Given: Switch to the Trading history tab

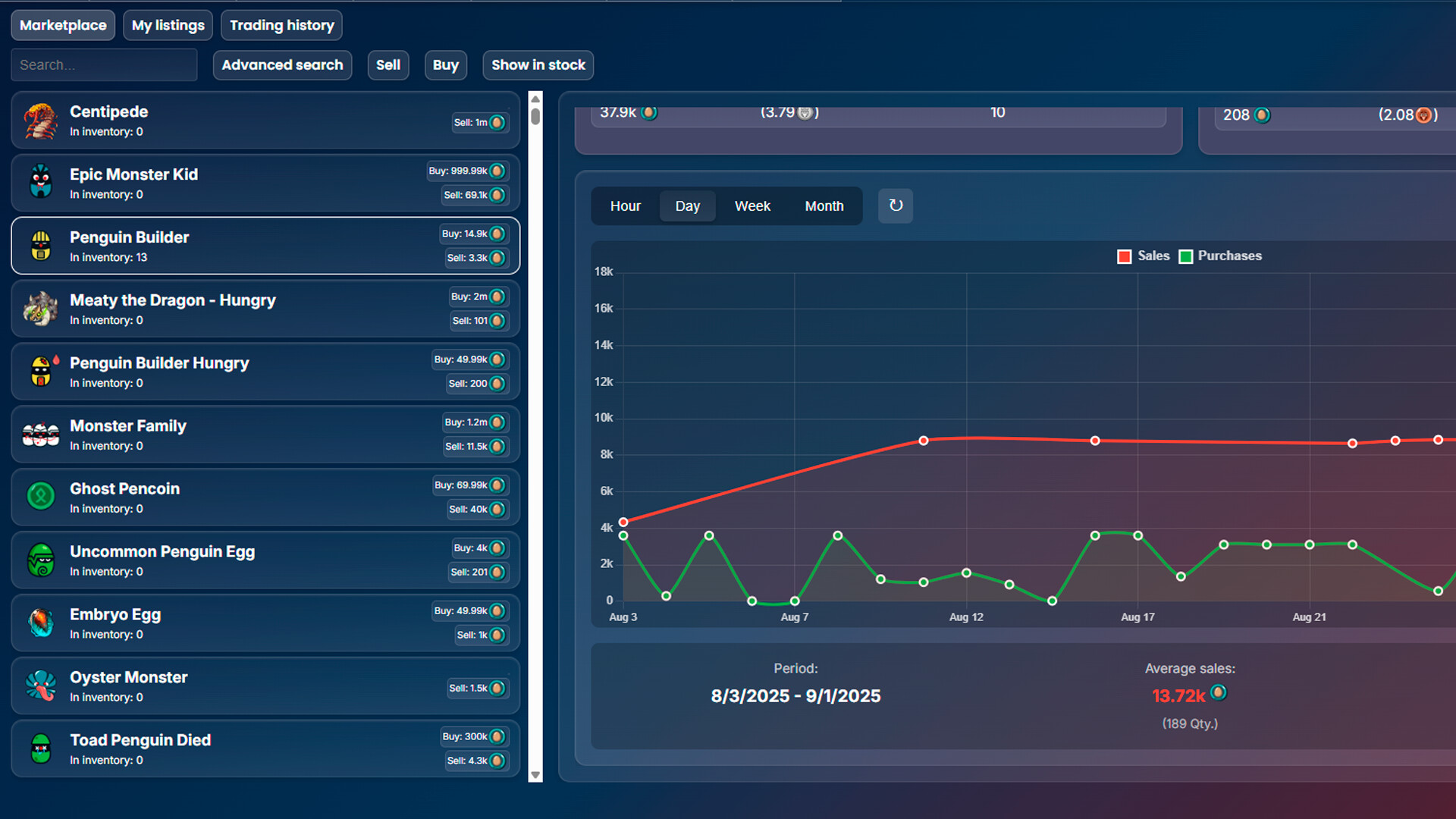Looking at the screenshot, I should click(281, 25).
